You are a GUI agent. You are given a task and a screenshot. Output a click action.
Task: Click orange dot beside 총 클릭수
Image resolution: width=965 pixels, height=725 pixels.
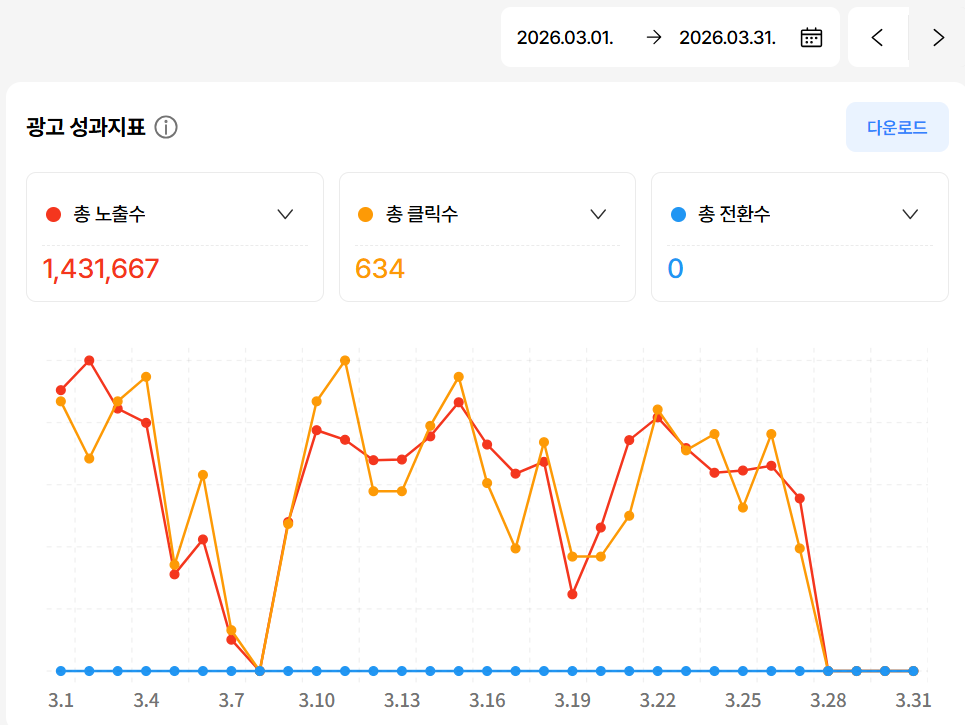366,214
